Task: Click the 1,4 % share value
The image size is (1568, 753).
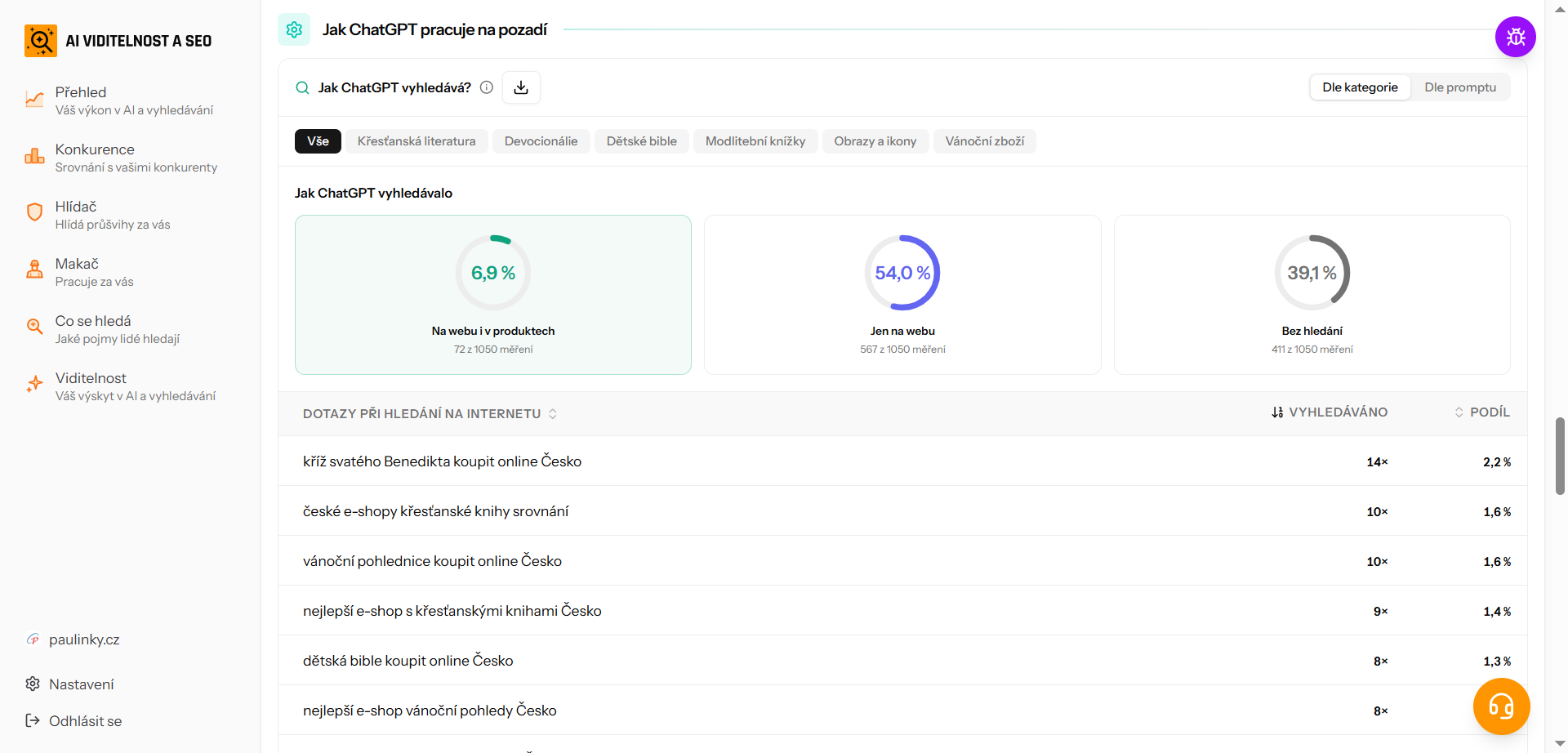Action: [1497, 612]
